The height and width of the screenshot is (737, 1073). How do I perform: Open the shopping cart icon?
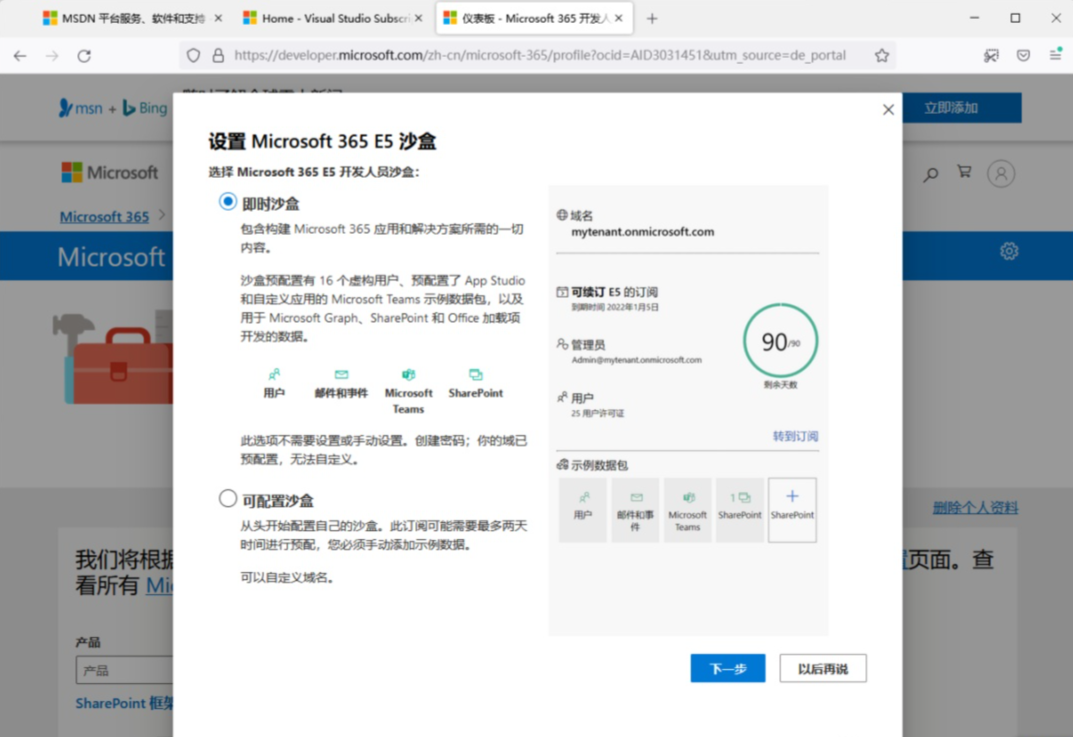[x=964, y=172]
